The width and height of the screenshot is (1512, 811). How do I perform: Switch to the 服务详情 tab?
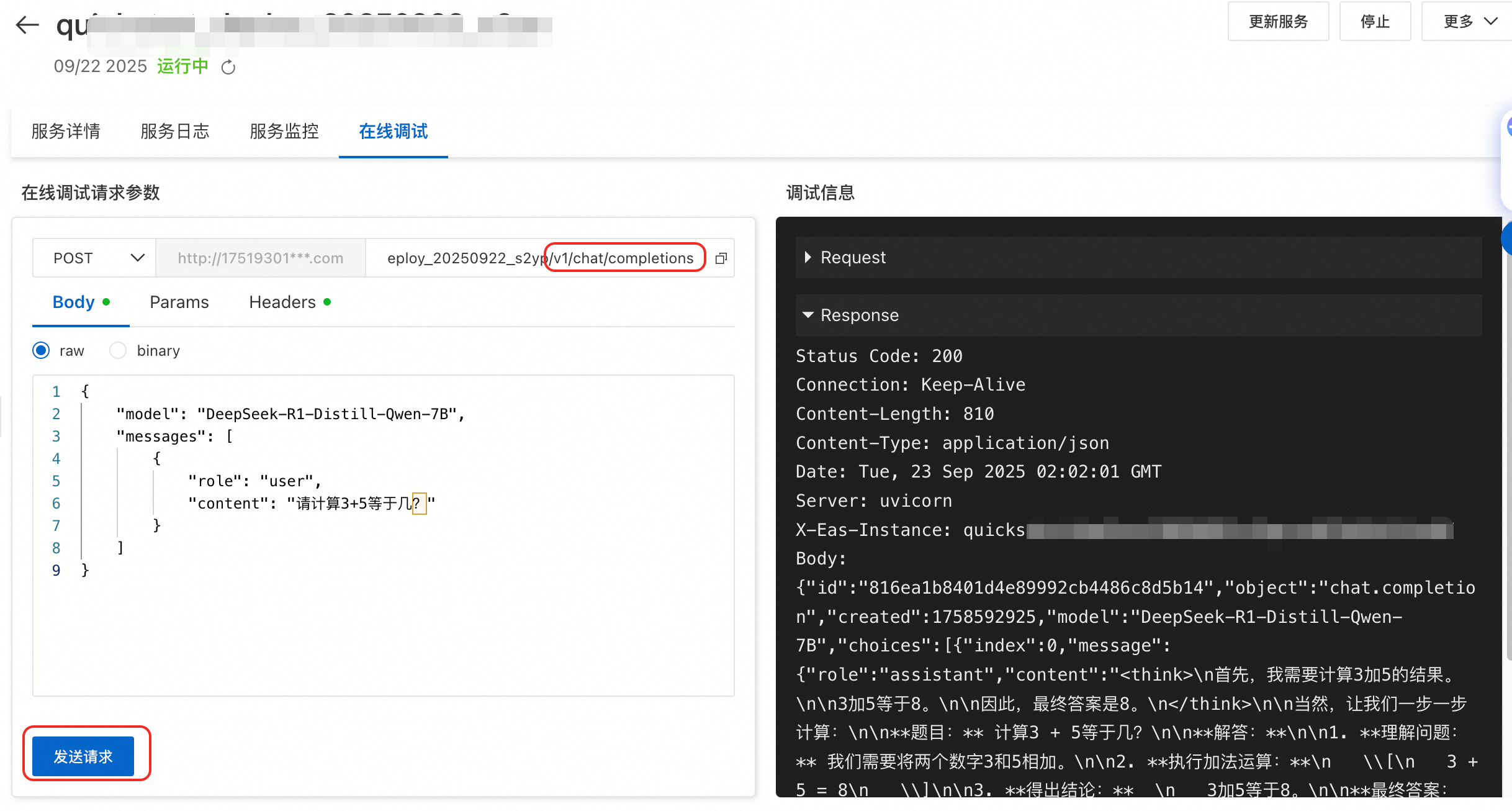click(x=66, y=132)
